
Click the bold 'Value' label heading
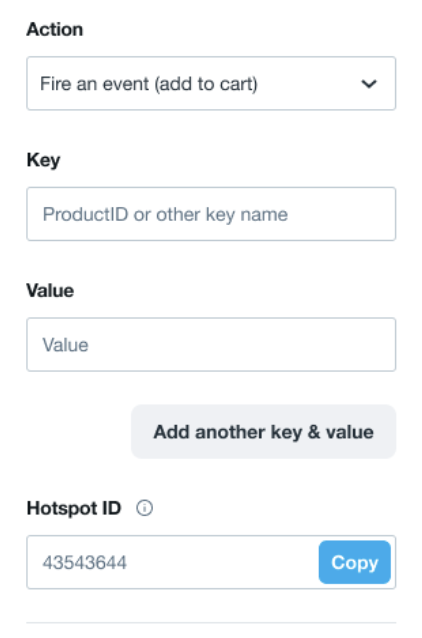[50, 291]
